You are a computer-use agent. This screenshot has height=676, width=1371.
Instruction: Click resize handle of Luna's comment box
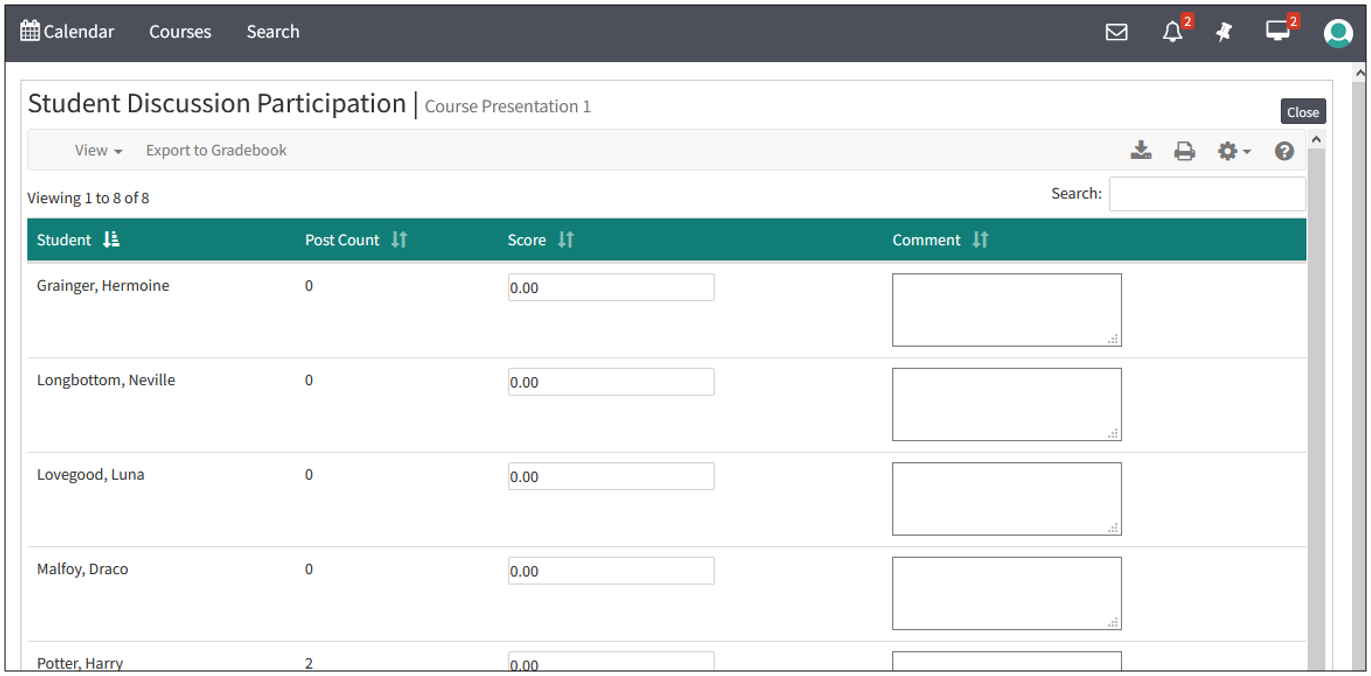pos(1114,528)
